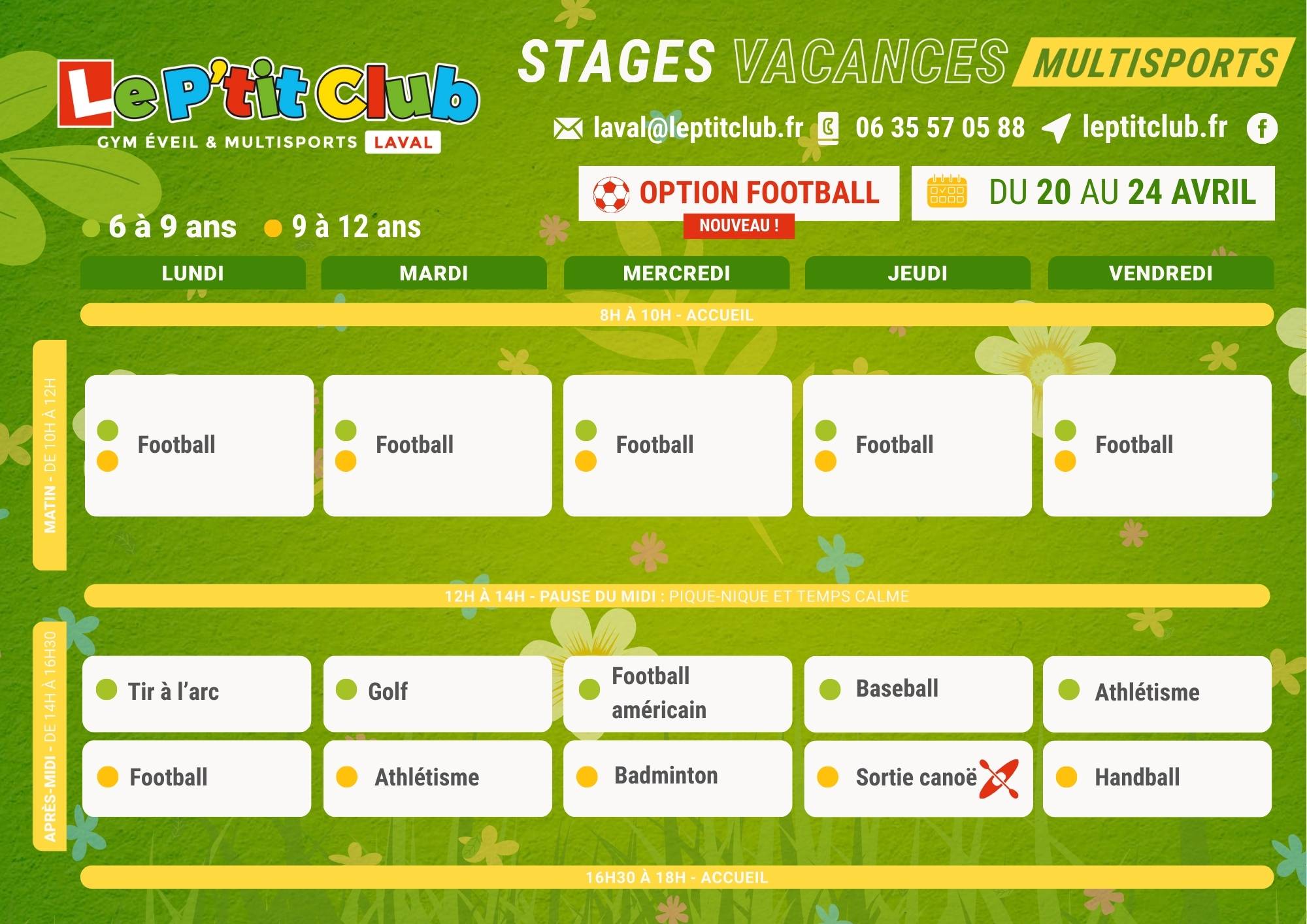The height and width of the screenshot is (924, 1307).
Task: Click the Handball activity card
Action: 1157,778
